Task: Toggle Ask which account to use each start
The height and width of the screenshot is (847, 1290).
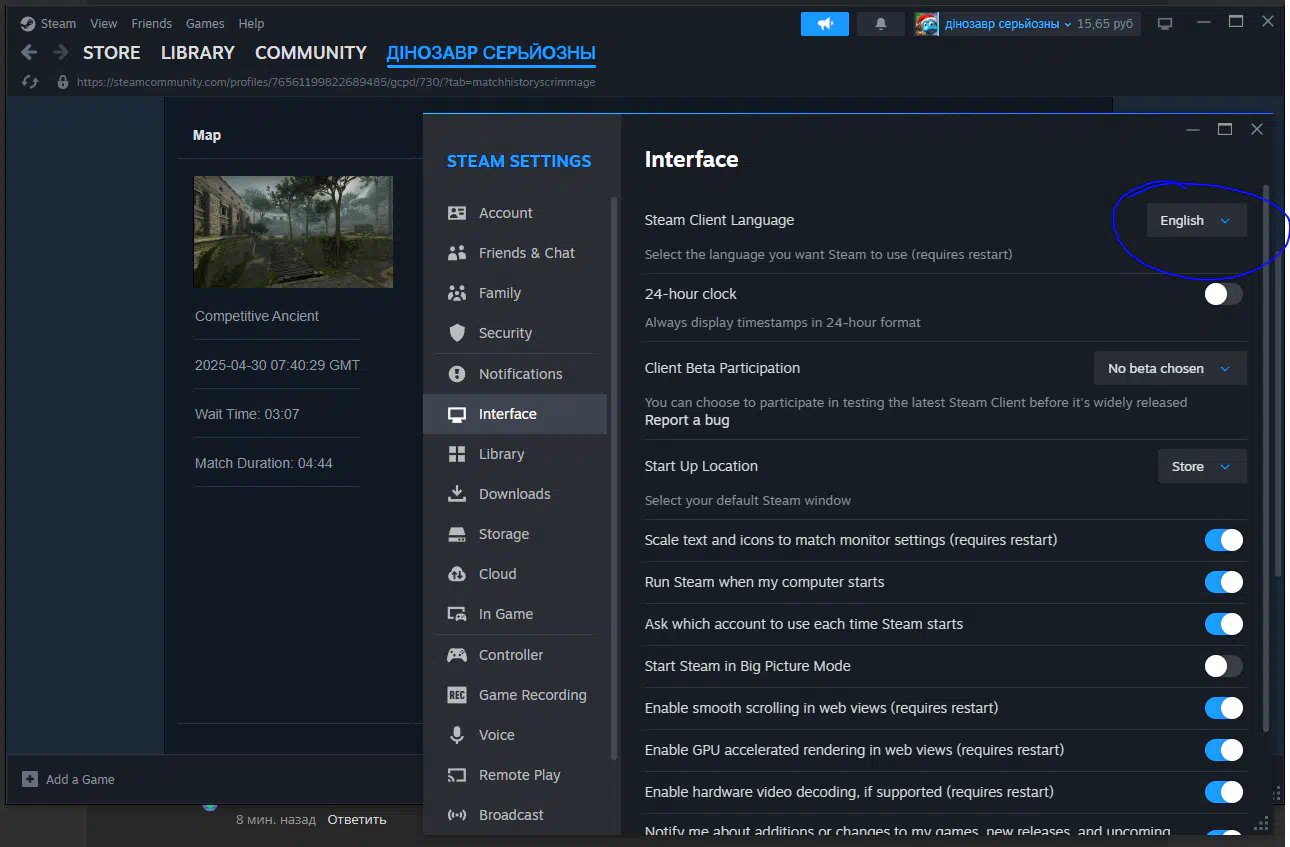Action: [x=1224, y=624]
